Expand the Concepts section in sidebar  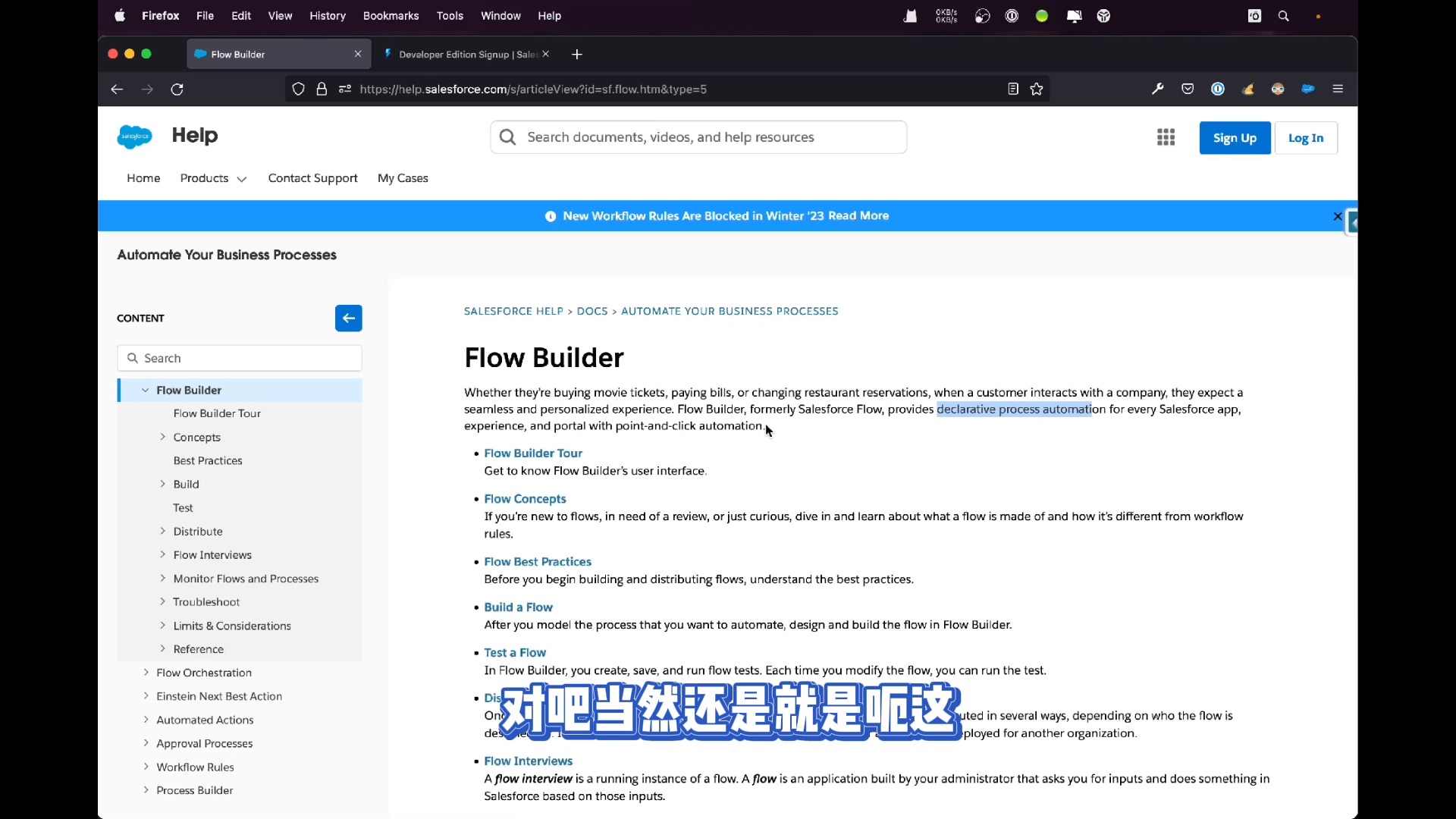(x=162, y=436)
